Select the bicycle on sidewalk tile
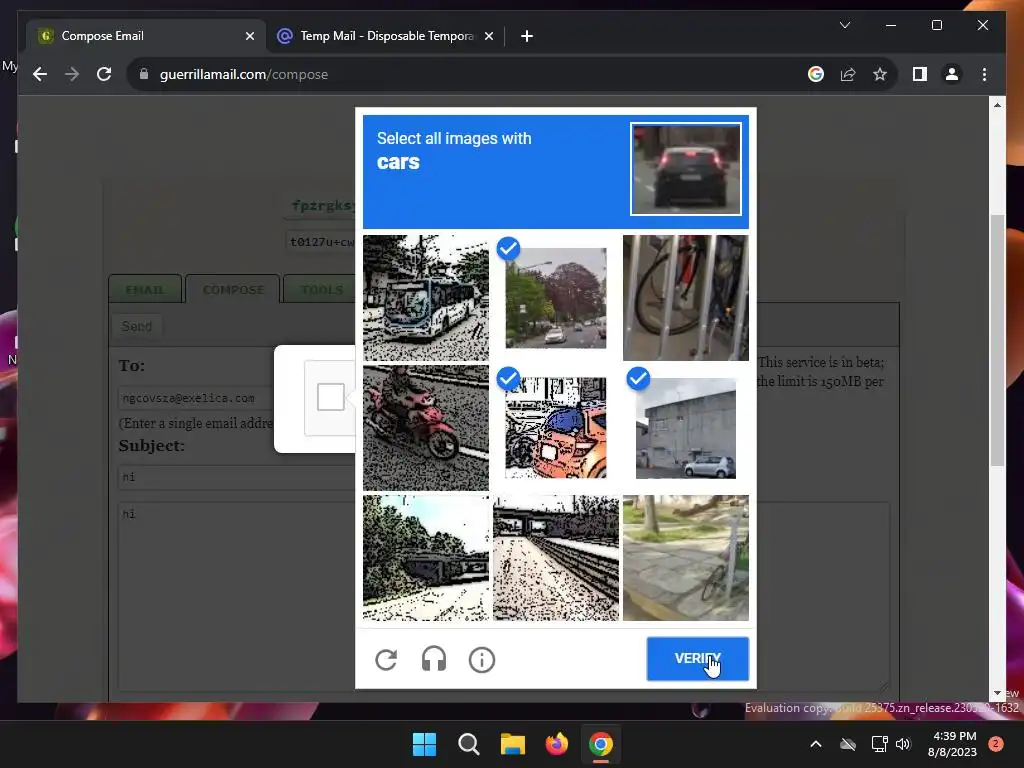The height and width of the screenshot is (768, 1024). pos(686,558)
